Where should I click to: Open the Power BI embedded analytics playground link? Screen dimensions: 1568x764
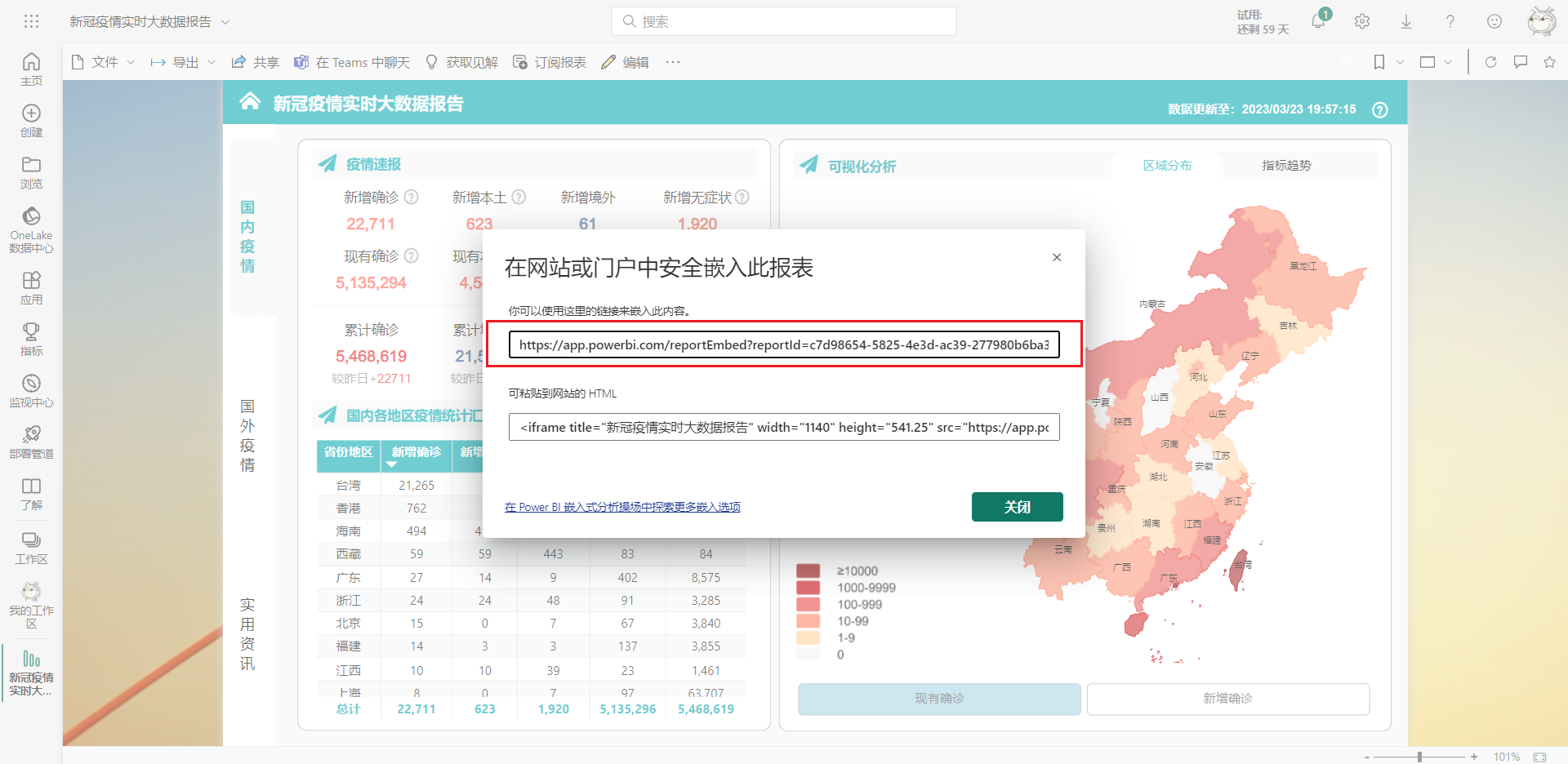[622, 507]
